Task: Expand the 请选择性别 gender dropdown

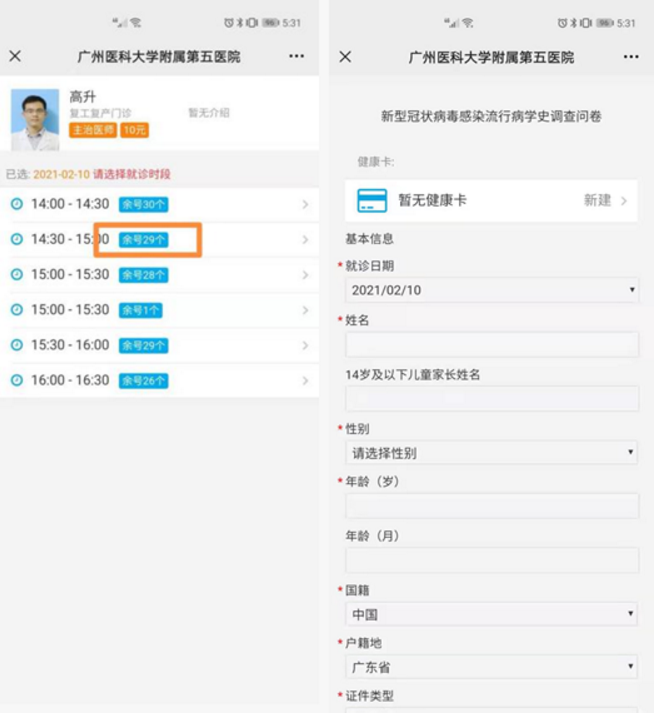Action: pos(491,453)
